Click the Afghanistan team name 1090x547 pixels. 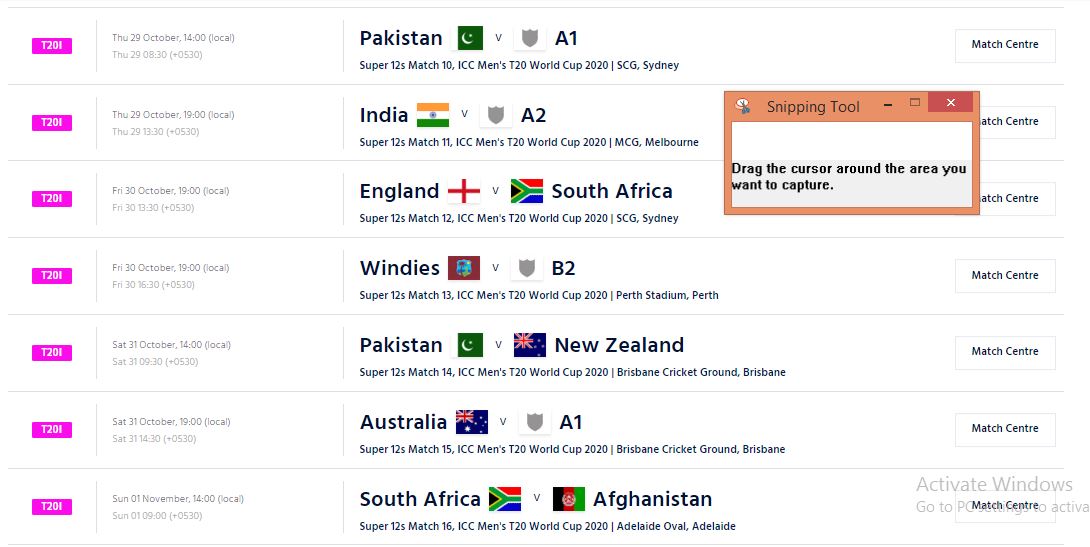coord(652,498)
